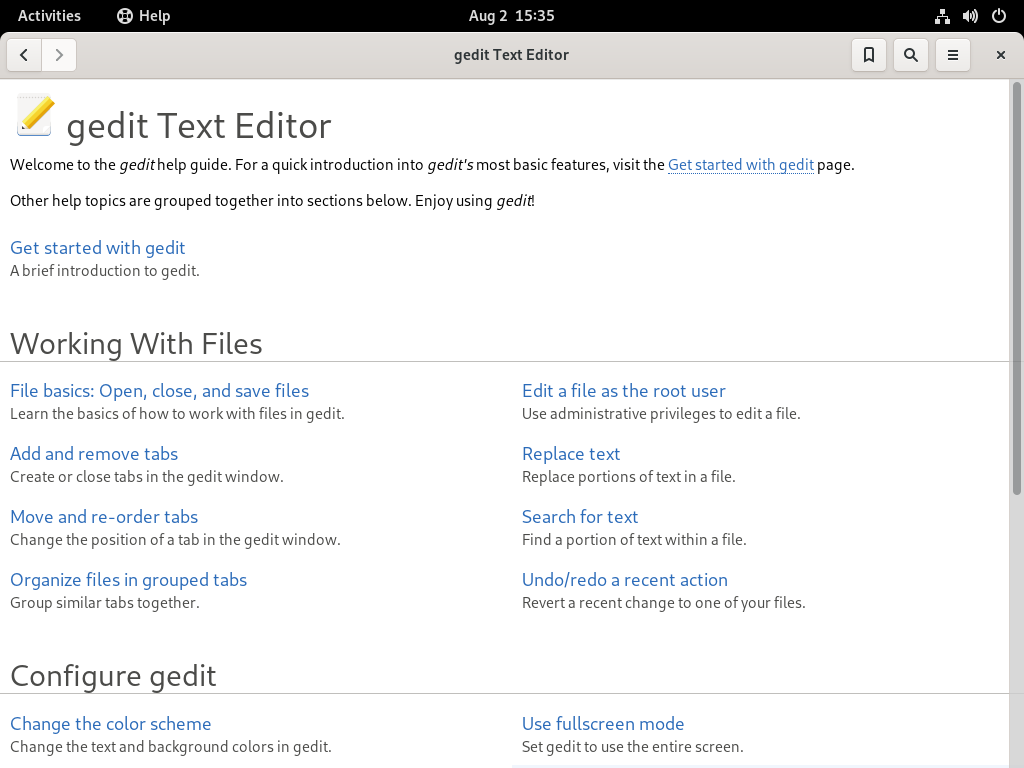
Task: Open the Help application menu in top bar
Action: tap(144, 16)
